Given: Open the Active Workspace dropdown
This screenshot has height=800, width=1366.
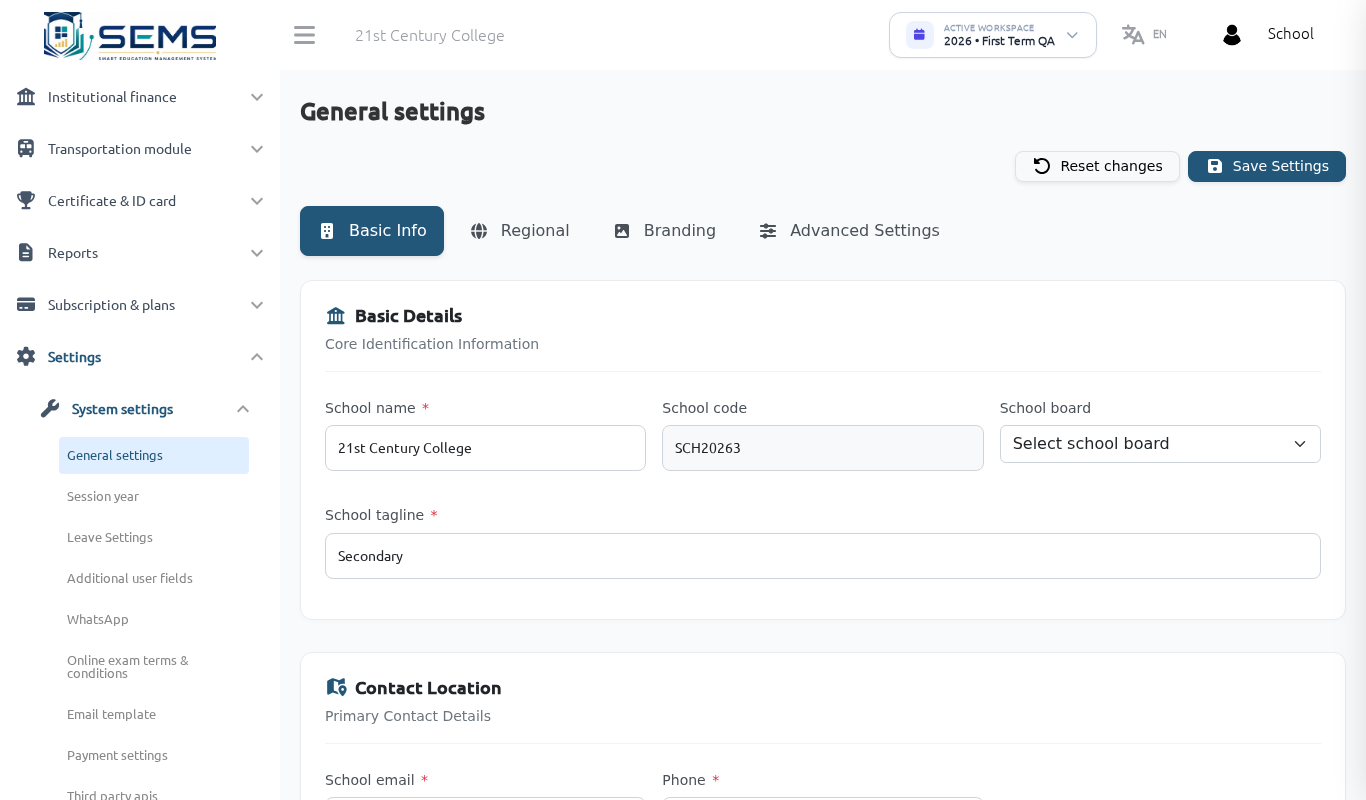Looking at the screenshot, I should click(x=993, y=35).
